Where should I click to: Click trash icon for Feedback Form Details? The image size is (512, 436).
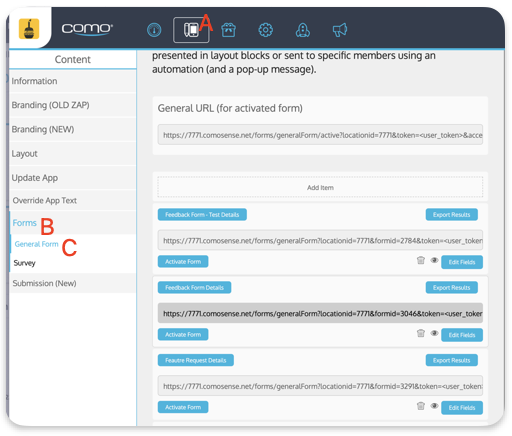(x=421, y=333)
